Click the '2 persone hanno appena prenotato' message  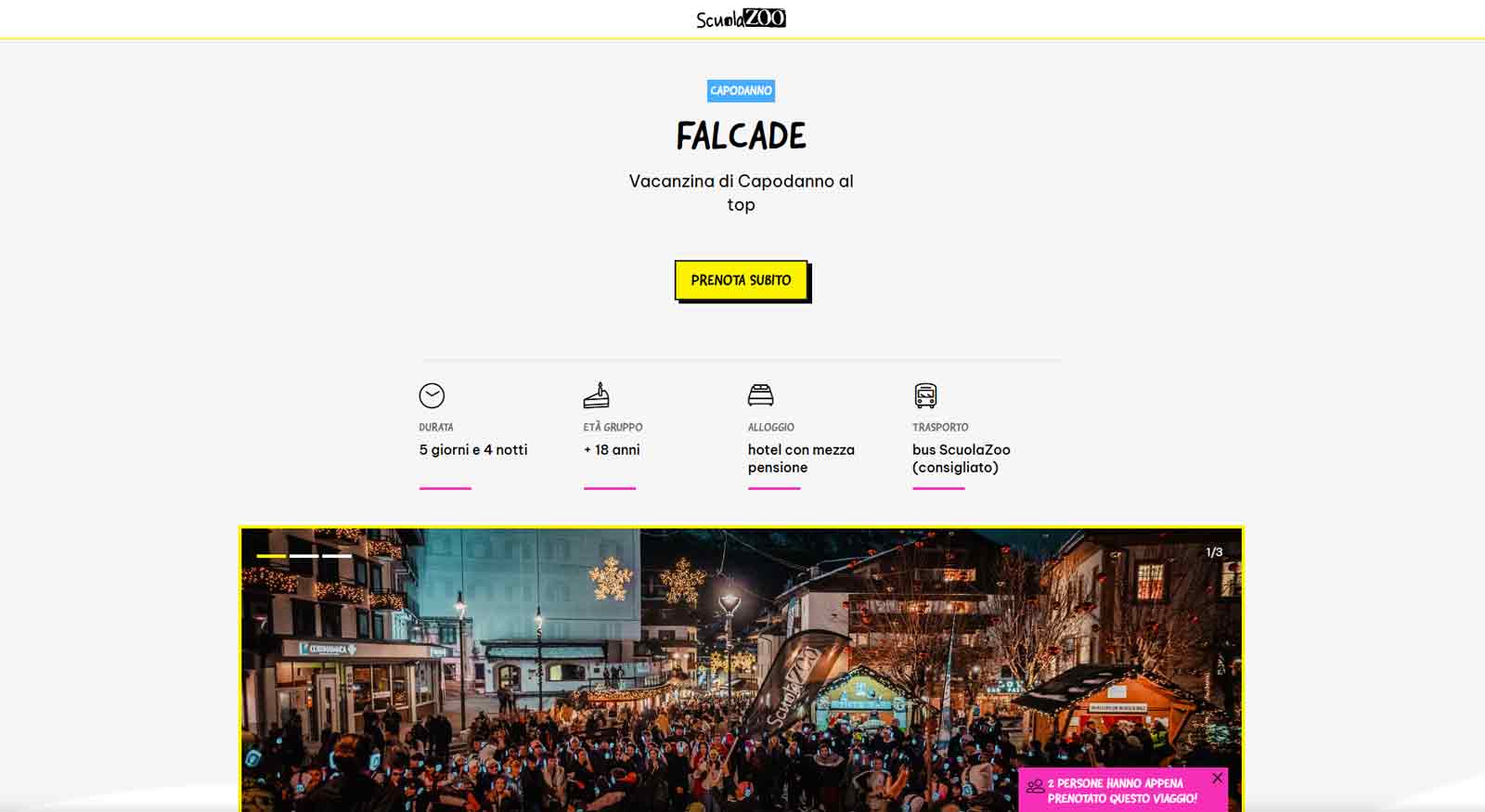coord(1122,791)
